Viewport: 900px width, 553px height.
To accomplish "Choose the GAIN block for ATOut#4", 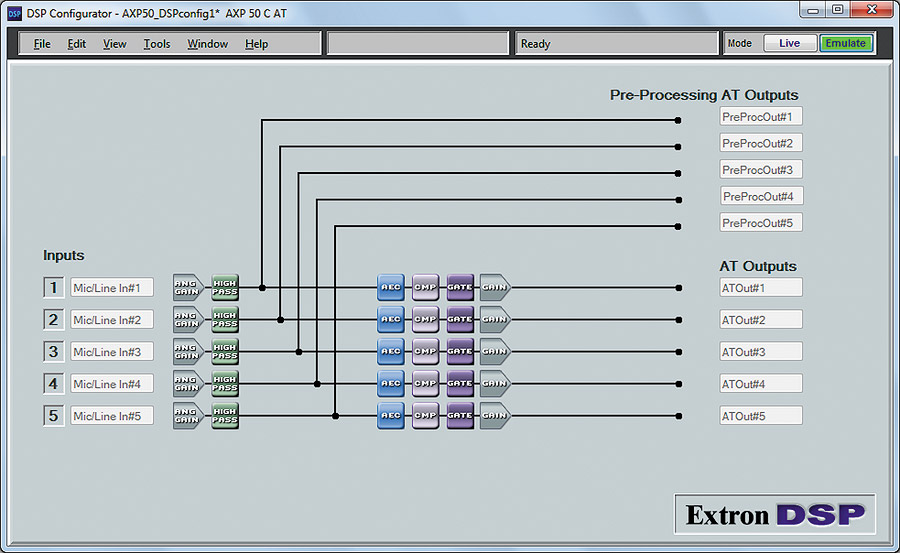I will tap(495, 384).
